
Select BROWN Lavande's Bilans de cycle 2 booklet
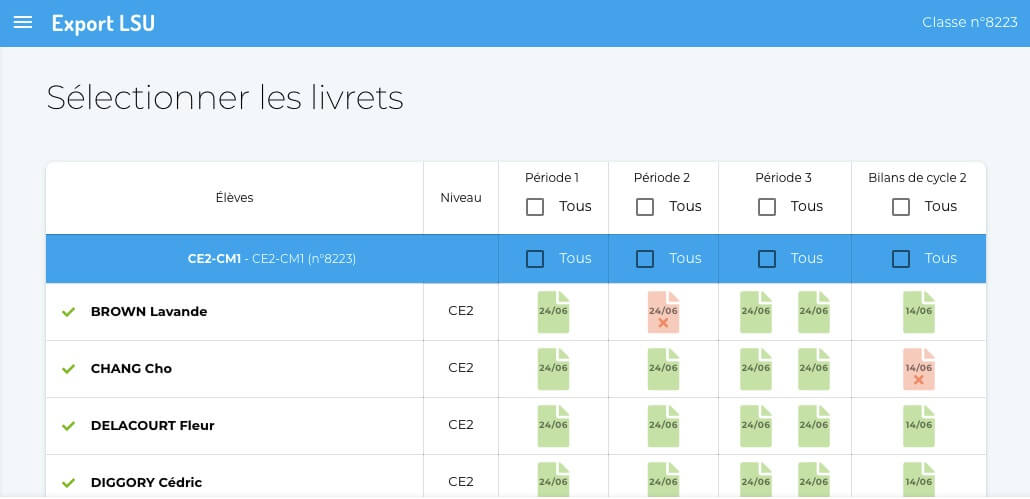pos(918,312)
